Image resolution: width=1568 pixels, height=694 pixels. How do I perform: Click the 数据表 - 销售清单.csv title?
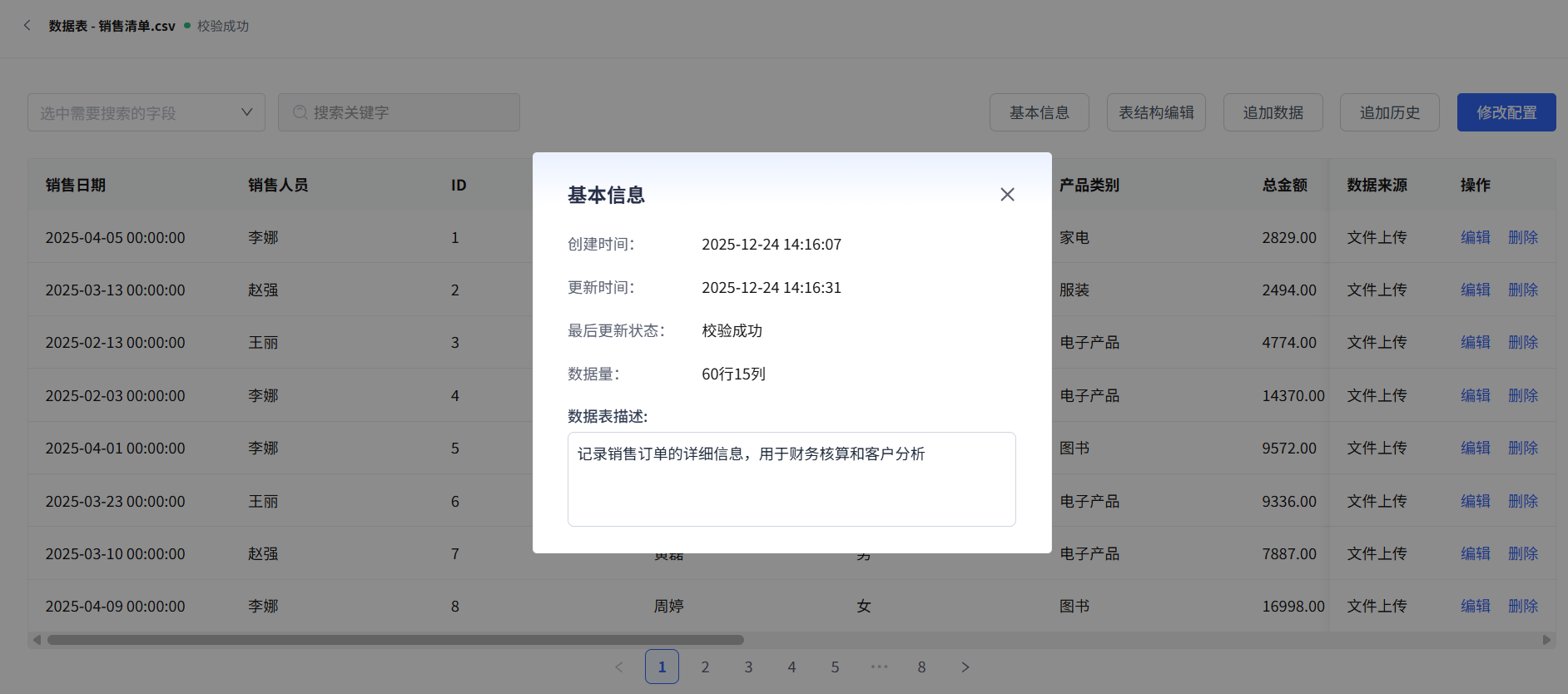112,26
